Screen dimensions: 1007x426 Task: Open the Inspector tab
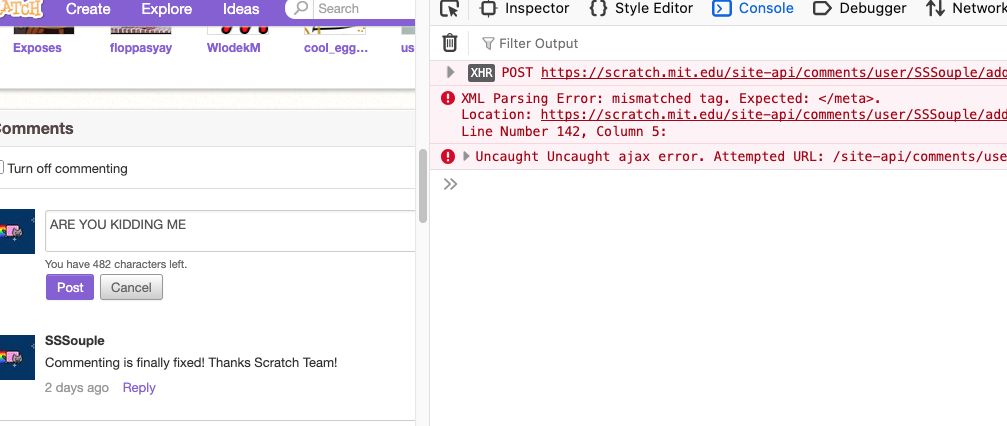[525, 8]
